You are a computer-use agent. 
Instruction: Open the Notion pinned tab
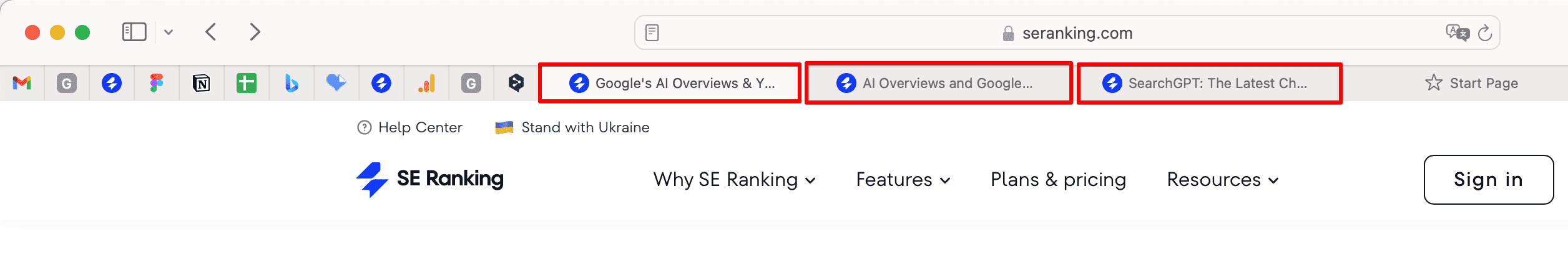click(x=202, y=83)
